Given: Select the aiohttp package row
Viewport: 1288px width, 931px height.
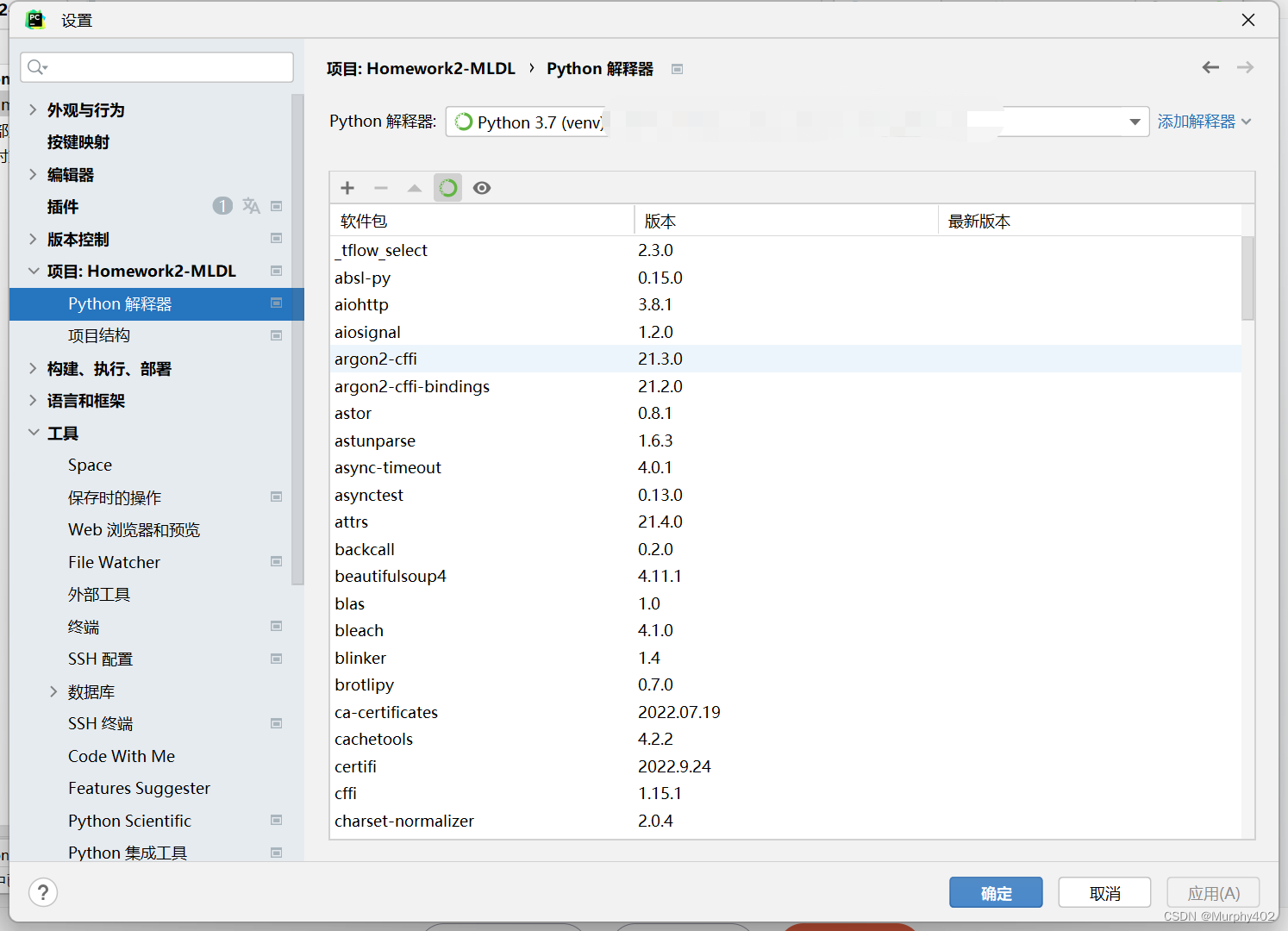Looking at the screenshot, I should (785, 304).
